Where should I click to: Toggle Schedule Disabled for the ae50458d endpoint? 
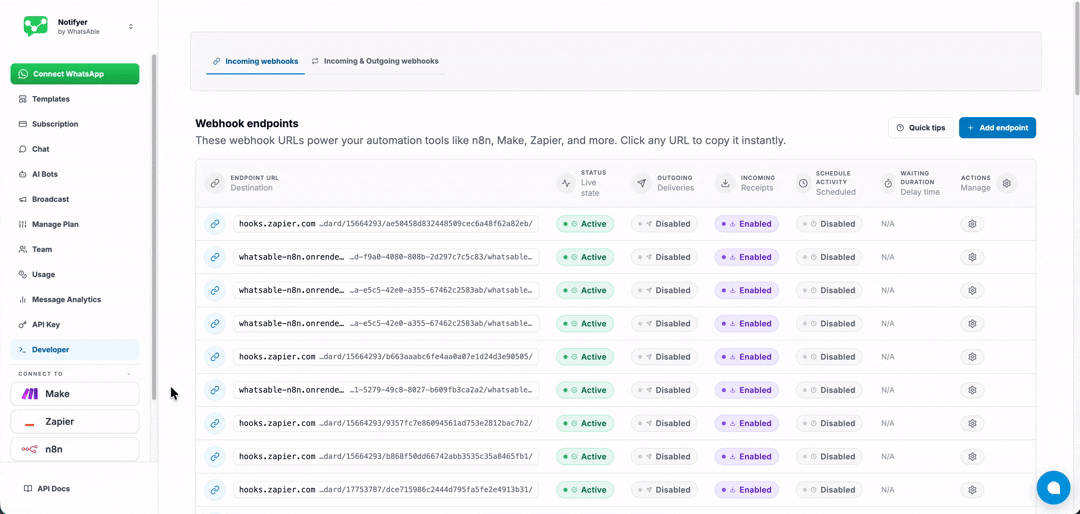[x=829, y=224]
